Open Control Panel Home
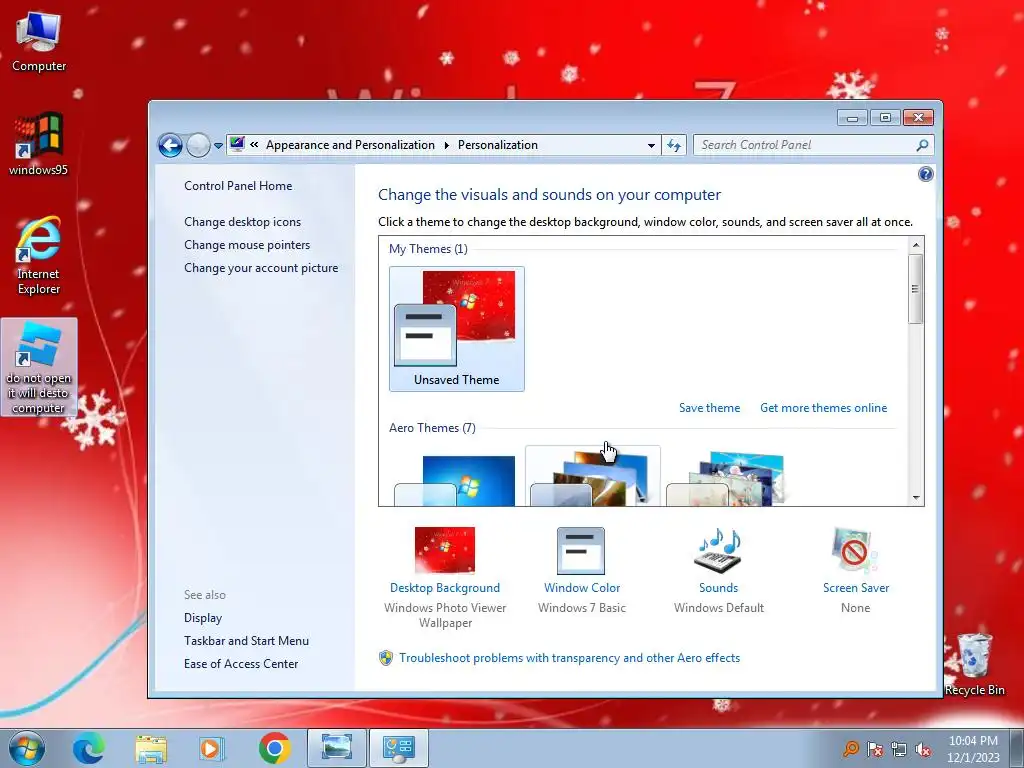This screenshot has width=1024, height=768. pos(238,185)
